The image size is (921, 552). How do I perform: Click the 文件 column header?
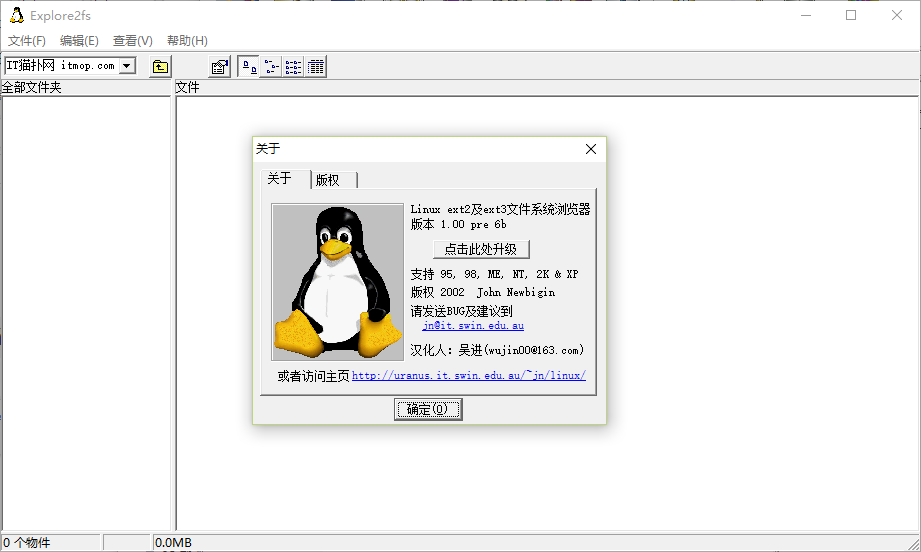pos(547,87)
